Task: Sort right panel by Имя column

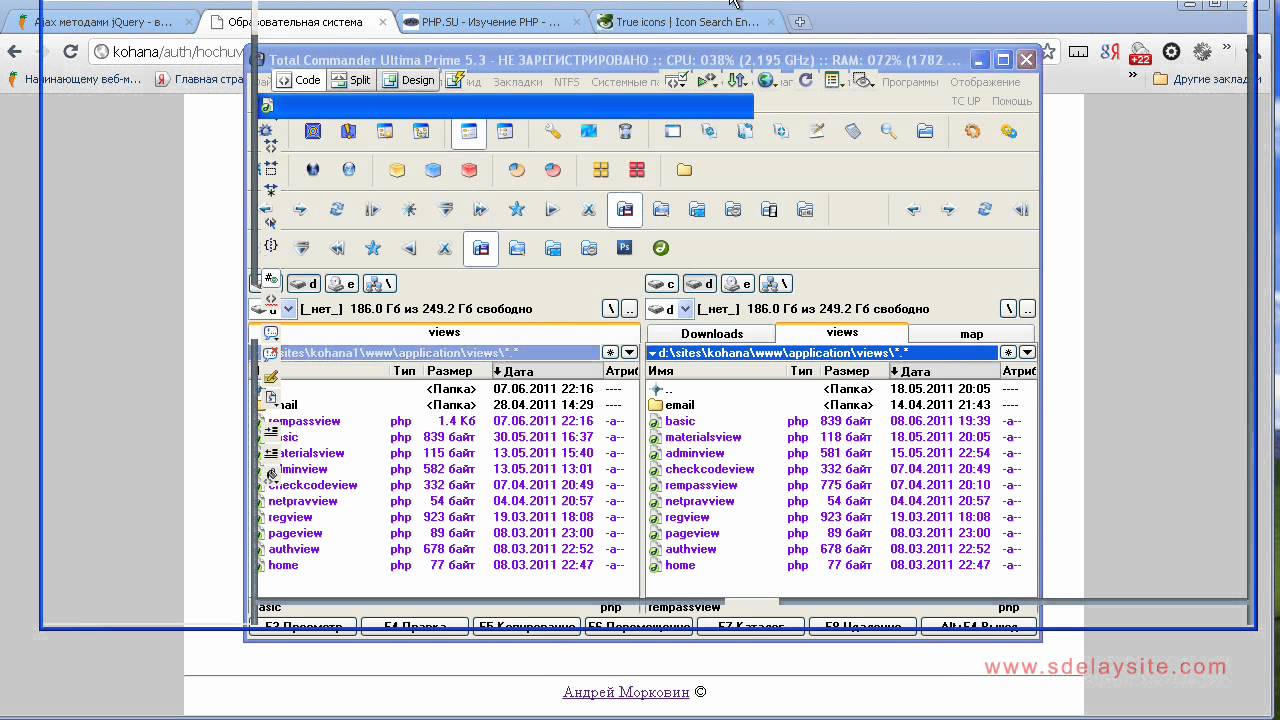Action: pos(716,371)
